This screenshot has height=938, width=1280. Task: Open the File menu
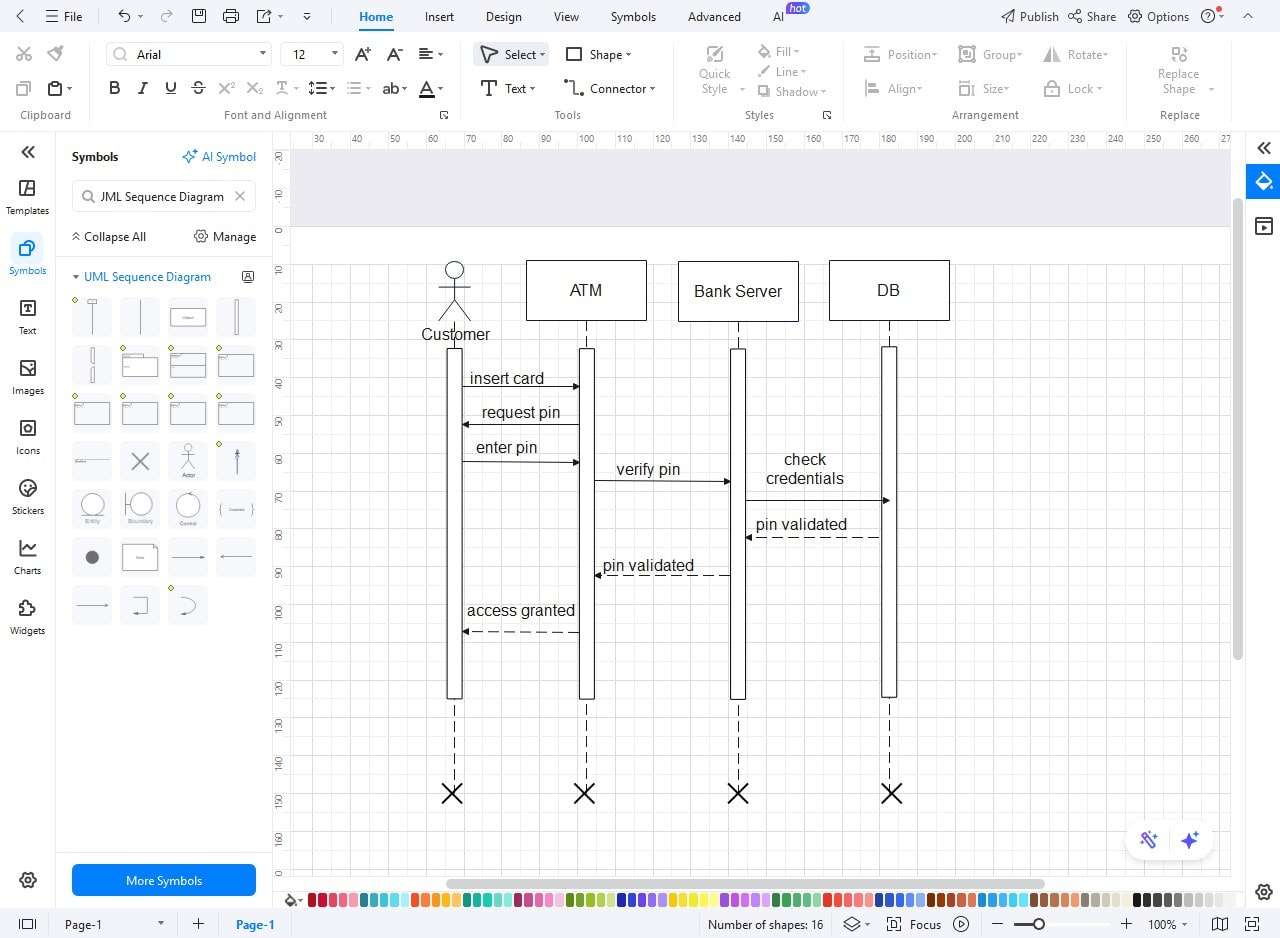(x=64, y=16)
